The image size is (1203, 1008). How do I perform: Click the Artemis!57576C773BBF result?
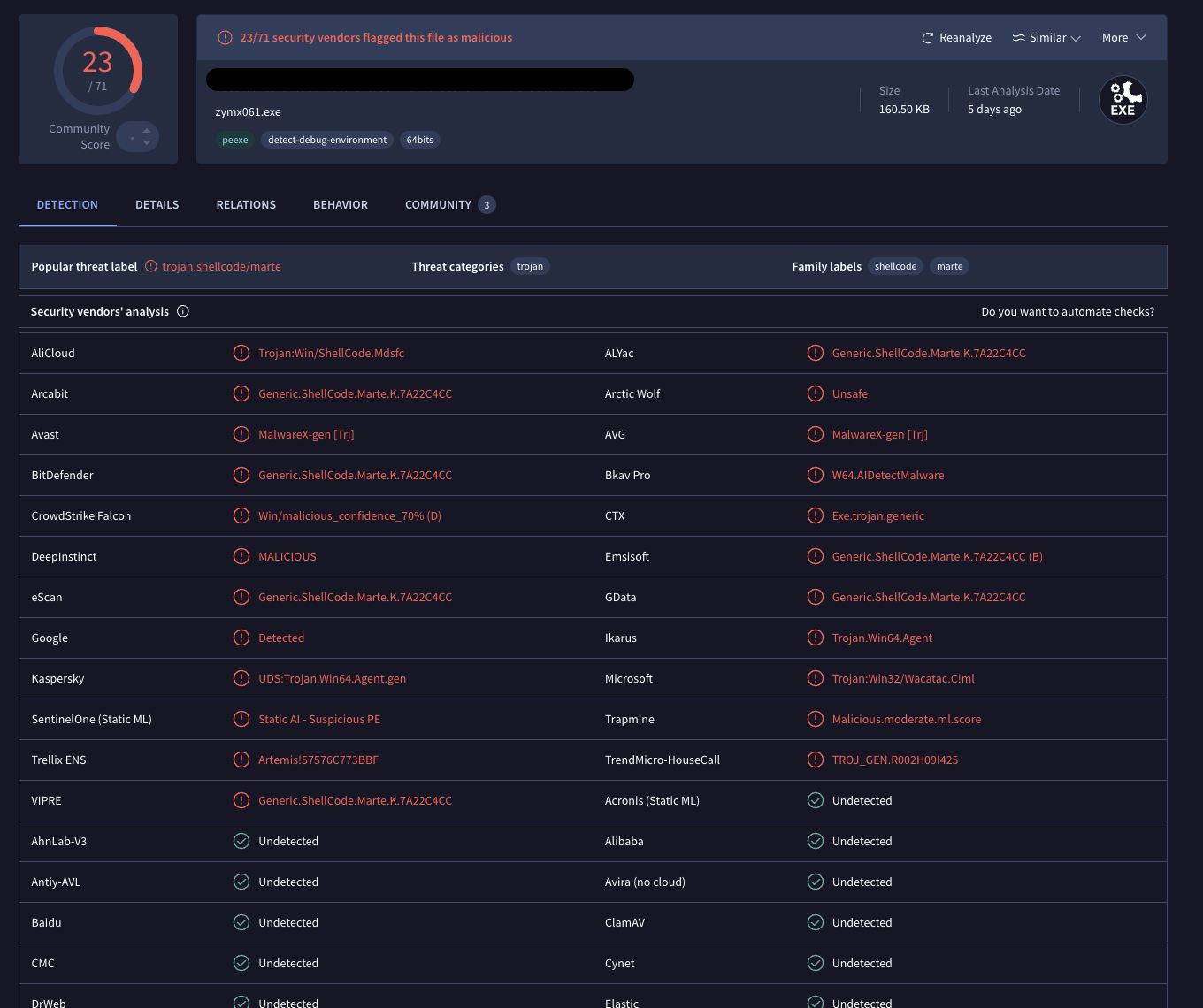click(x=318, y=760)
